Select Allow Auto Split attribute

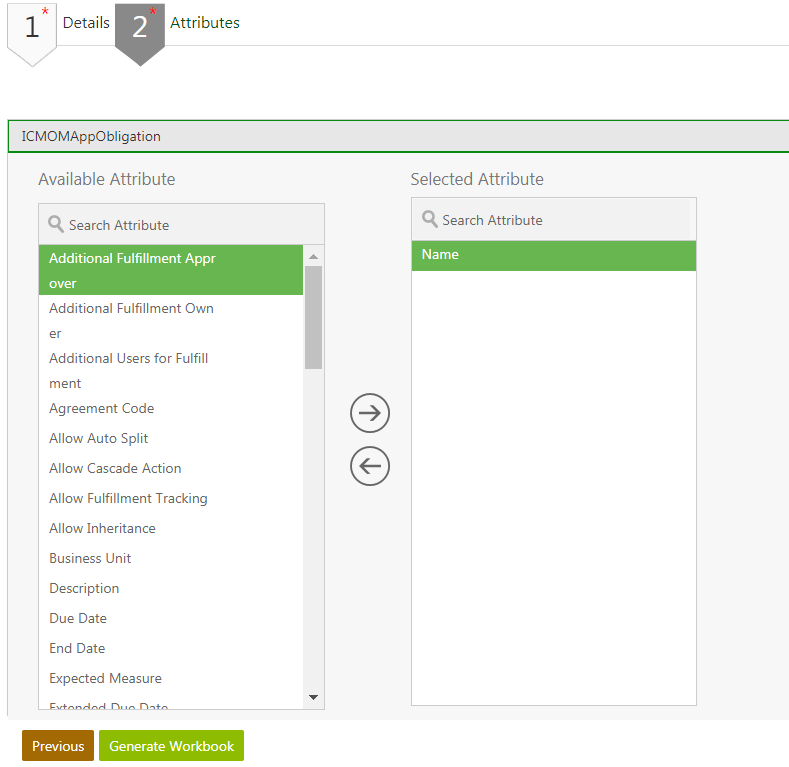(x=99, y=438)
